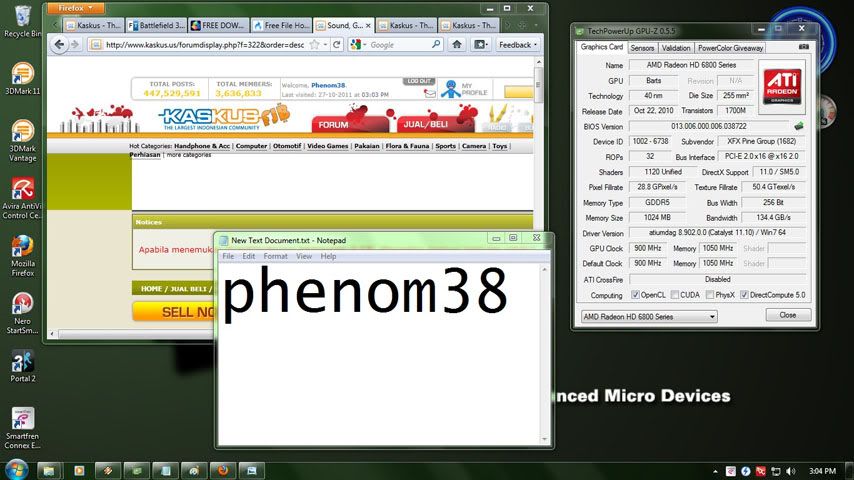The height and width of the screenshot is (480, 854).
Task: Toggle OpenCL checkbox in GPU-Z
Action: (635, 295)
